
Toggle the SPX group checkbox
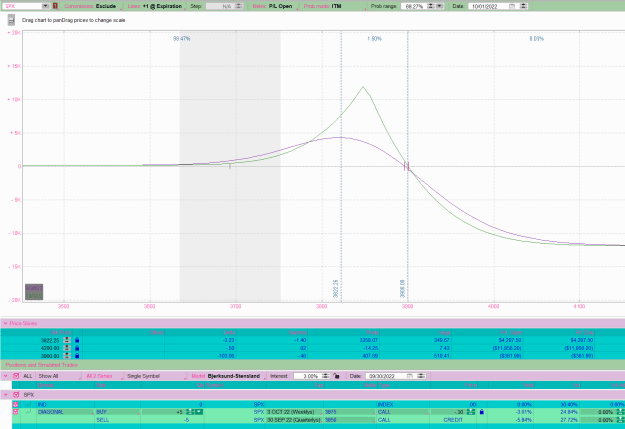click(16, 395)
